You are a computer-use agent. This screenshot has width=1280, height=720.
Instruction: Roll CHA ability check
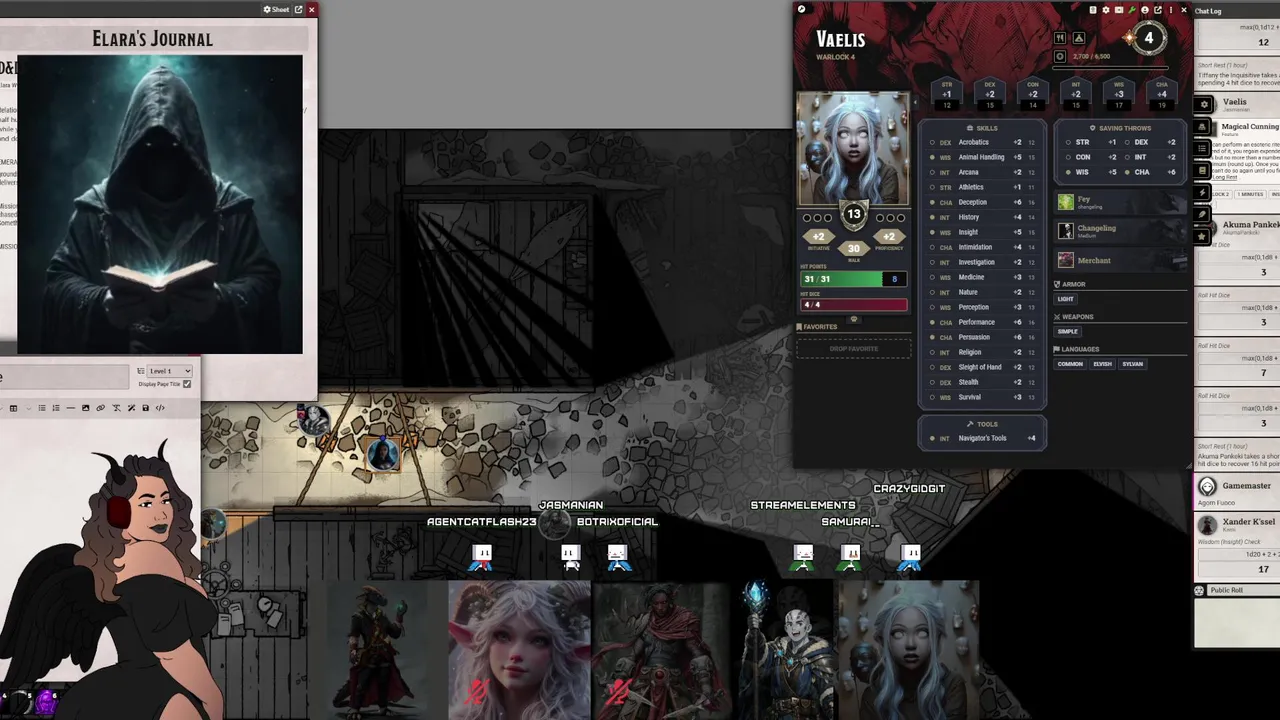pyautogui.click(x=1162, y=93)
